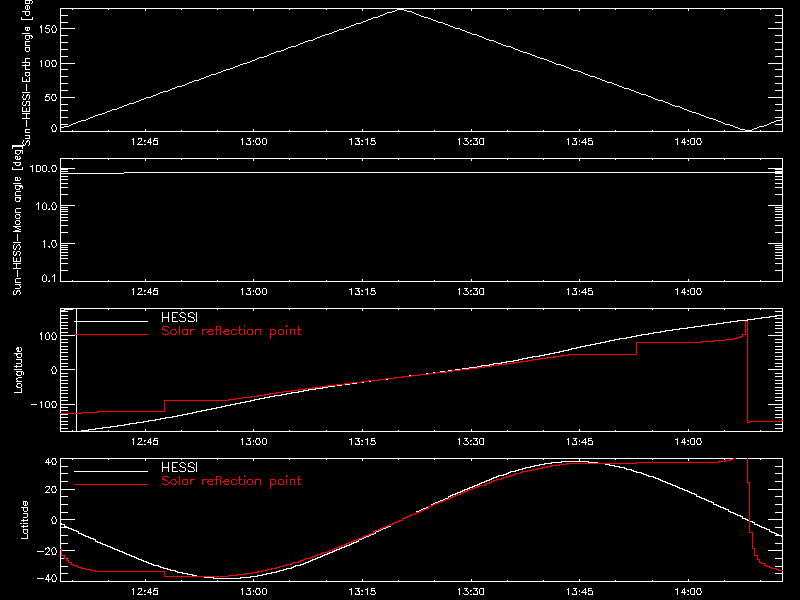This screenshot has width=800, height=600.
Task: Click the 12:45 tick label under the Longitude plot
Action: tap(145, 441)
